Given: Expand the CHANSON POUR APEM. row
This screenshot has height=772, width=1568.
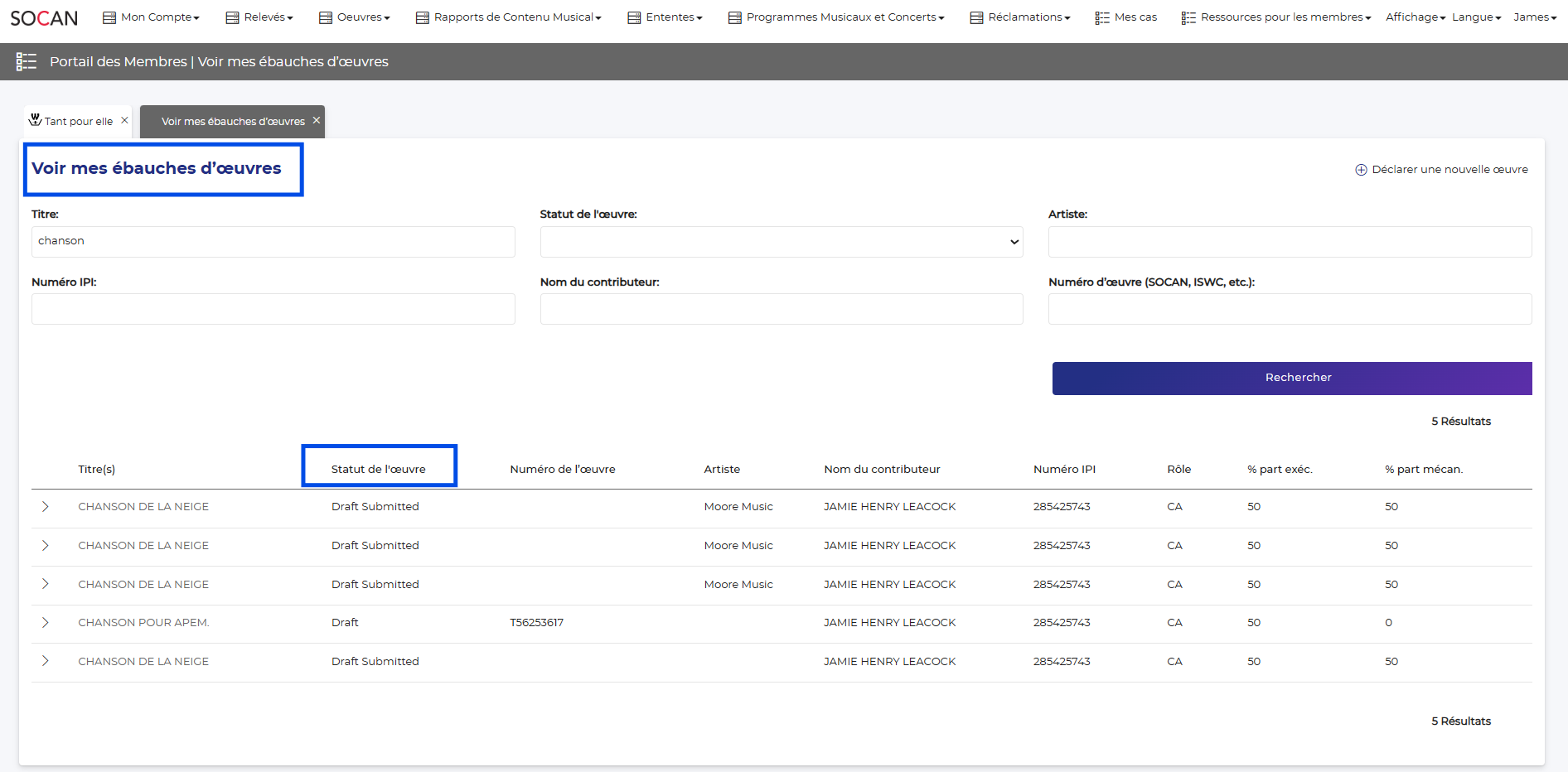Looking at the screenshot, I should coord(46,623).
